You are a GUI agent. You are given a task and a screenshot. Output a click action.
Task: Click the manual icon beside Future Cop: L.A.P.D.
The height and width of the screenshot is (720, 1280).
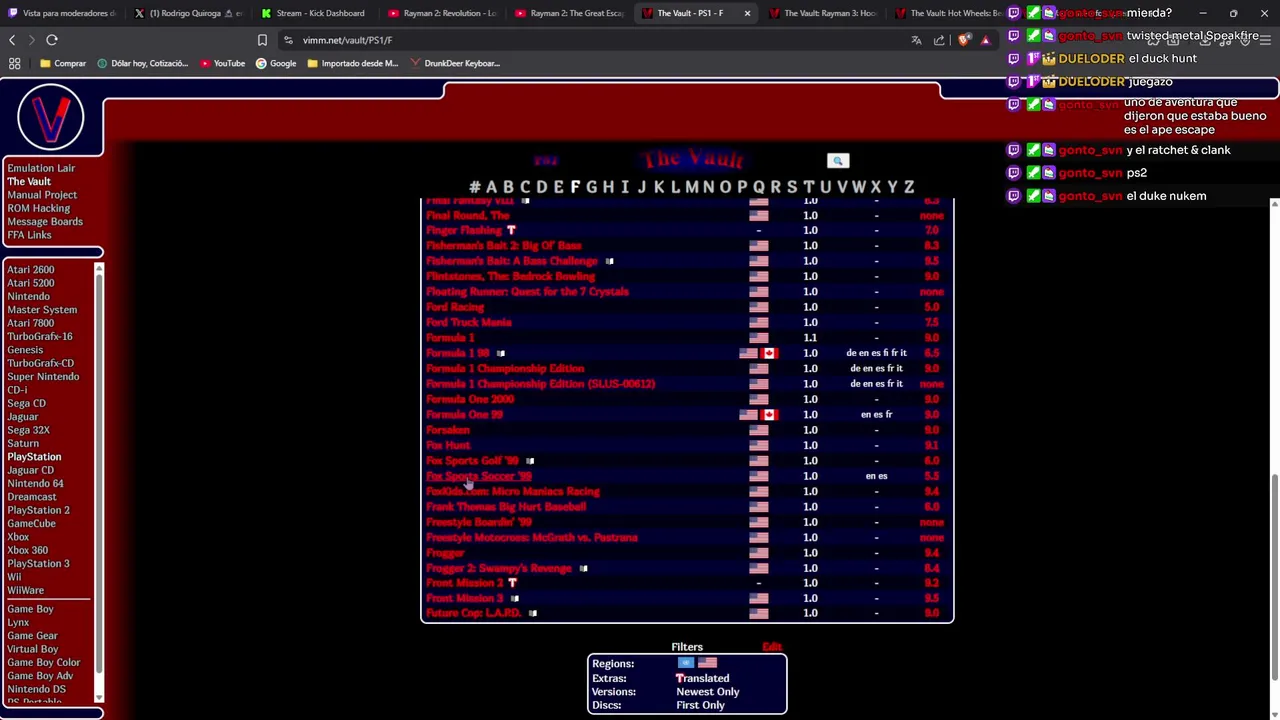click(532, 613)
